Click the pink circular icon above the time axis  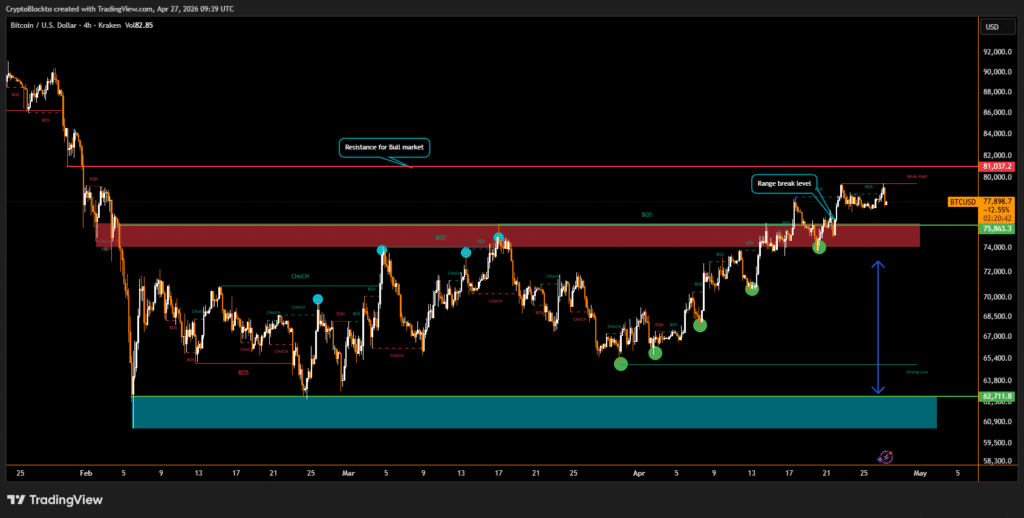[885, 456]
